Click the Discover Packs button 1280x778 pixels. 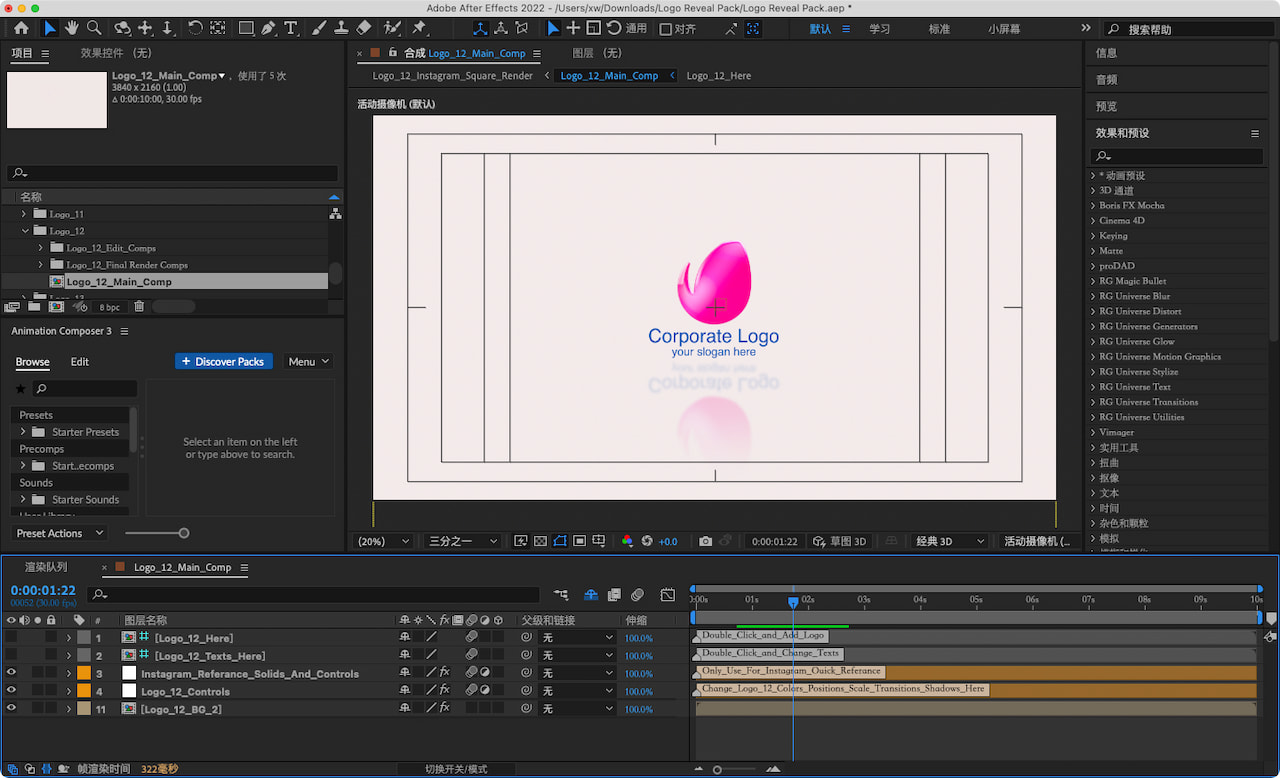point(224,361)
